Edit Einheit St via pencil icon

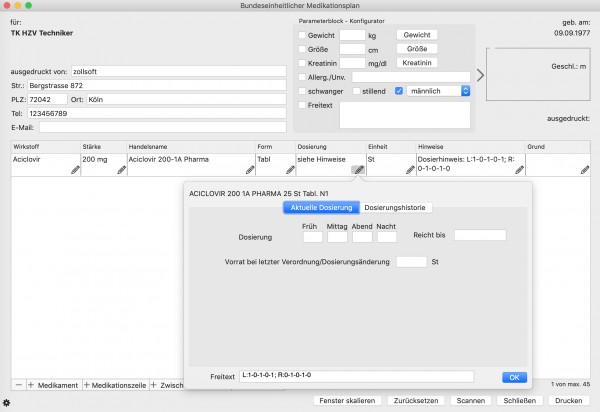pos(410,170)
